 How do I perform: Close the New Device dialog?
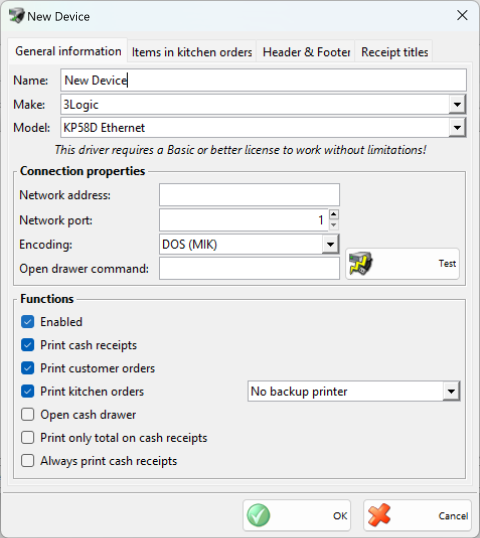(462, 15)
